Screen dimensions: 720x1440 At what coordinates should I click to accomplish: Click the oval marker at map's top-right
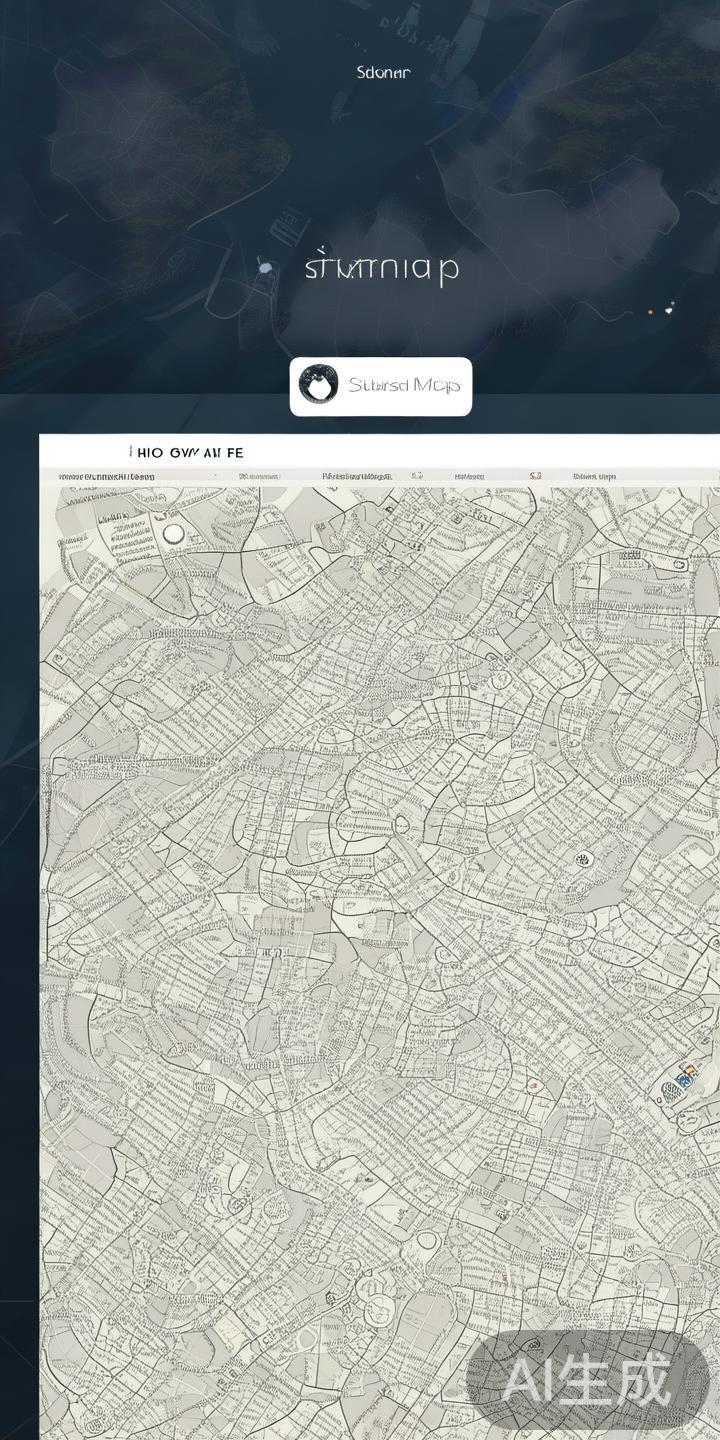679,564
